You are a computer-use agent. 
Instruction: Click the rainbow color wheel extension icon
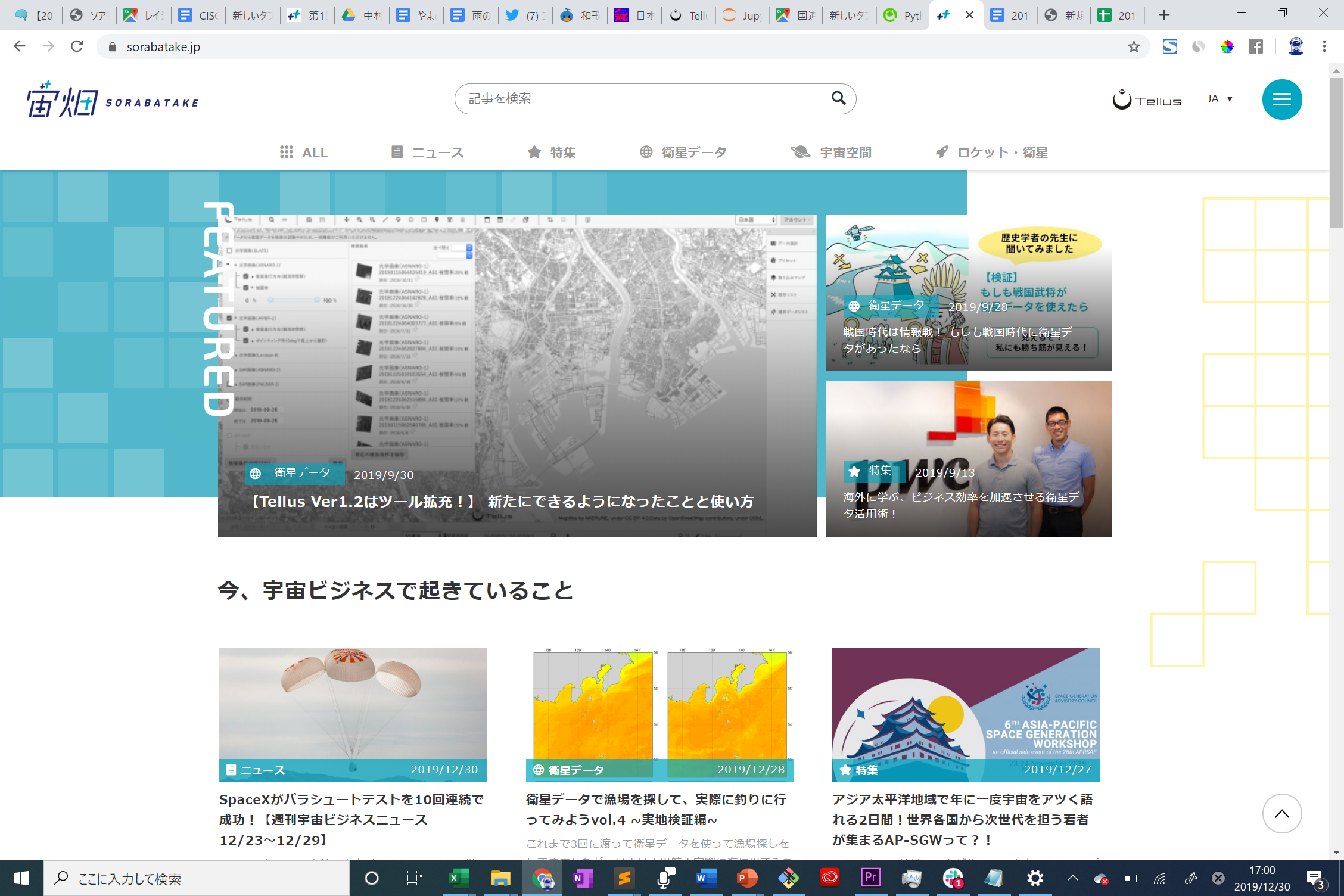(x=1227, y=46)
